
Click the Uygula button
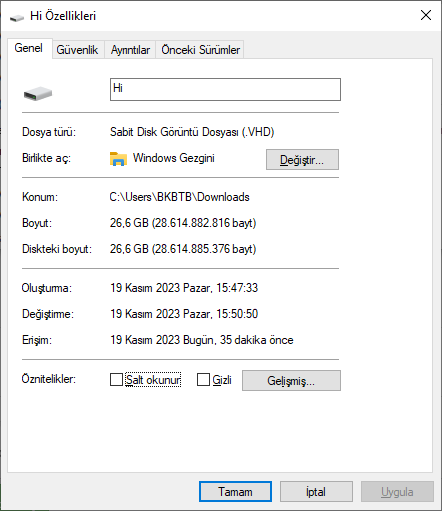pos(397,492)
